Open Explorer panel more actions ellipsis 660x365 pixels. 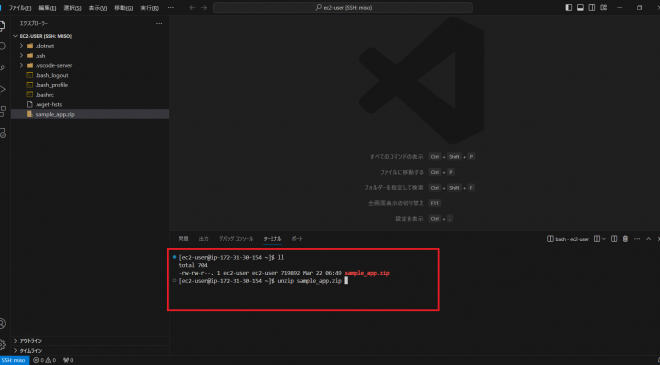point(159,24)
